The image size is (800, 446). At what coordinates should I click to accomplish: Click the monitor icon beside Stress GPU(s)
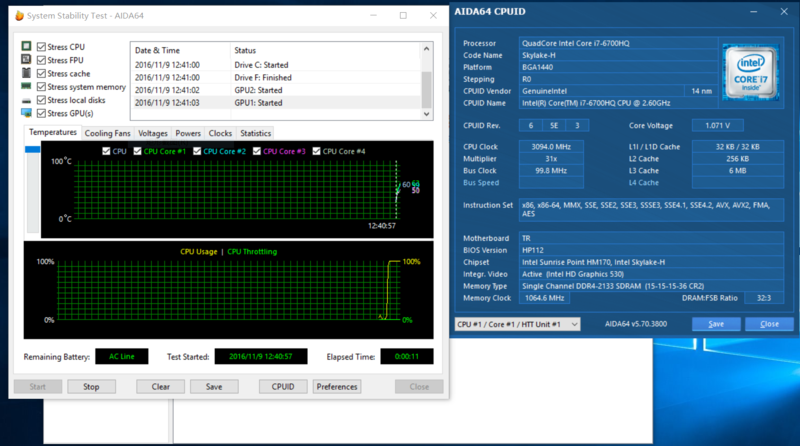(x=27, y=113)
